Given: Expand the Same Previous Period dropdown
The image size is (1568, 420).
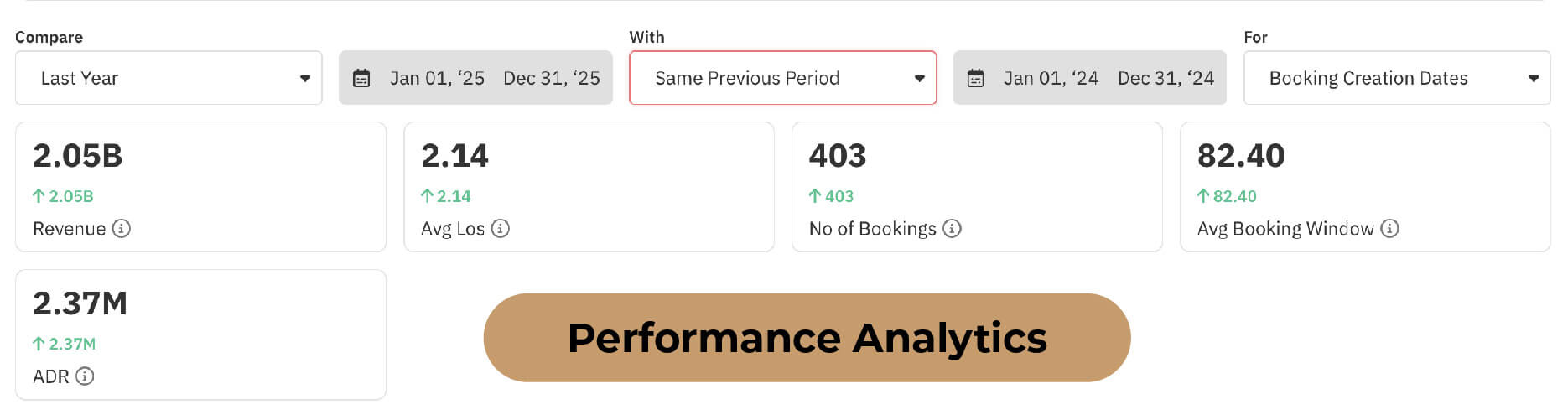Looking at the screenshot, I should [x=782, y=78].
